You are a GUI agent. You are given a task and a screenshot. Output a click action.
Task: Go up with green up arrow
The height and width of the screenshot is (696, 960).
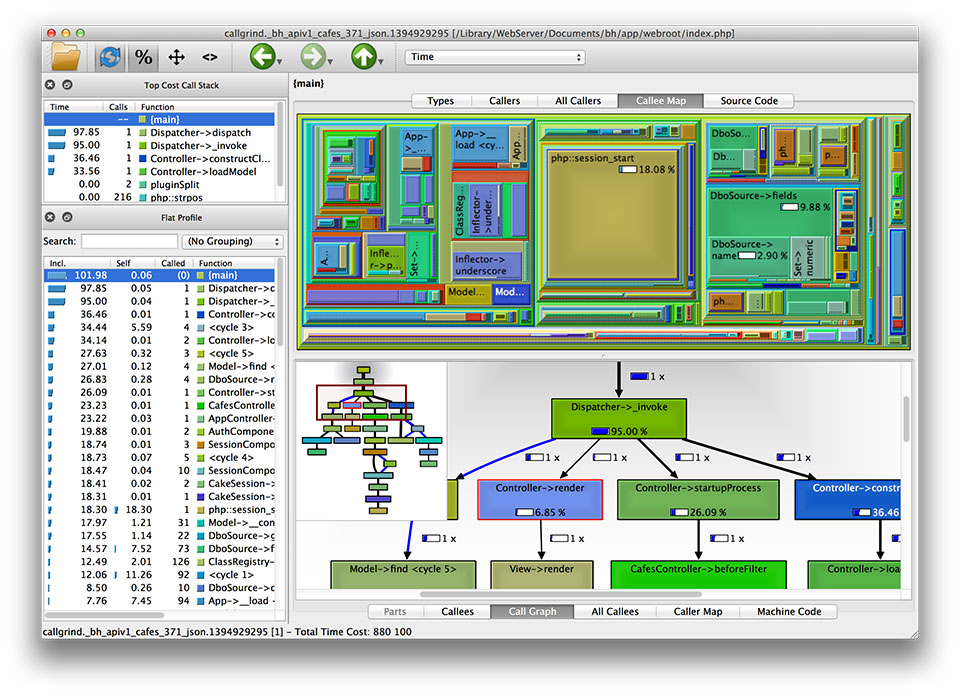click(x=363, y=58)
